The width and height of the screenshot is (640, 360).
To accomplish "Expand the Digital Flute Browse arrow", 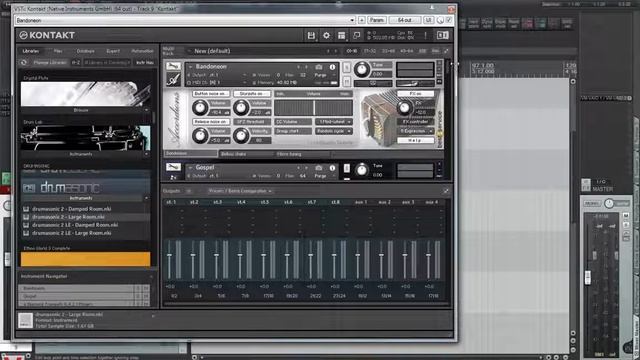I will 147,110.
